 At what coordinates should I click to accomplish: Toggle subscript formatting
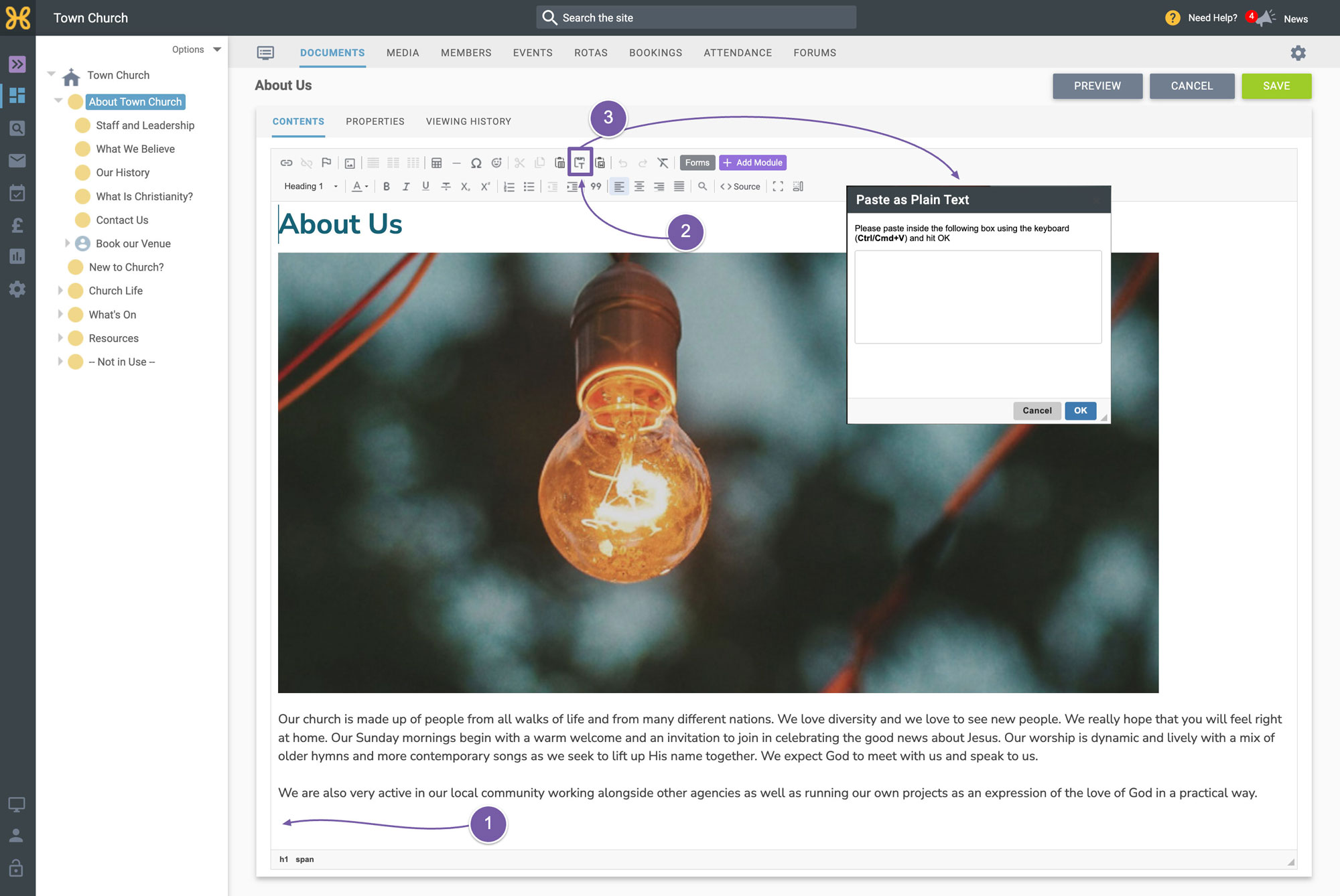coord(465,187)
